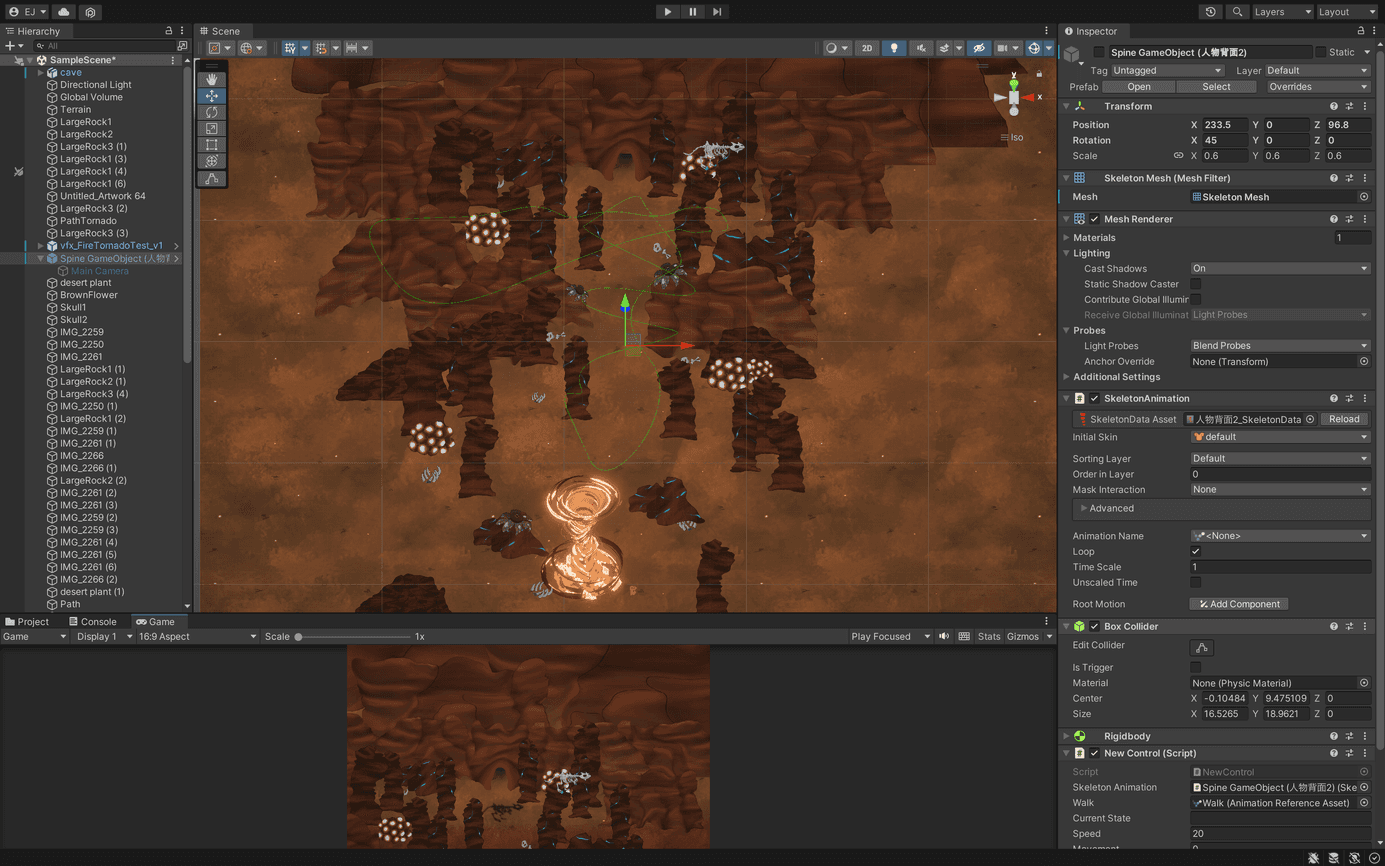The height and width of the screenshot is (866, 1385).
Task: Open the Initial Skin dropdown
Action: (x=1280, y=437)
